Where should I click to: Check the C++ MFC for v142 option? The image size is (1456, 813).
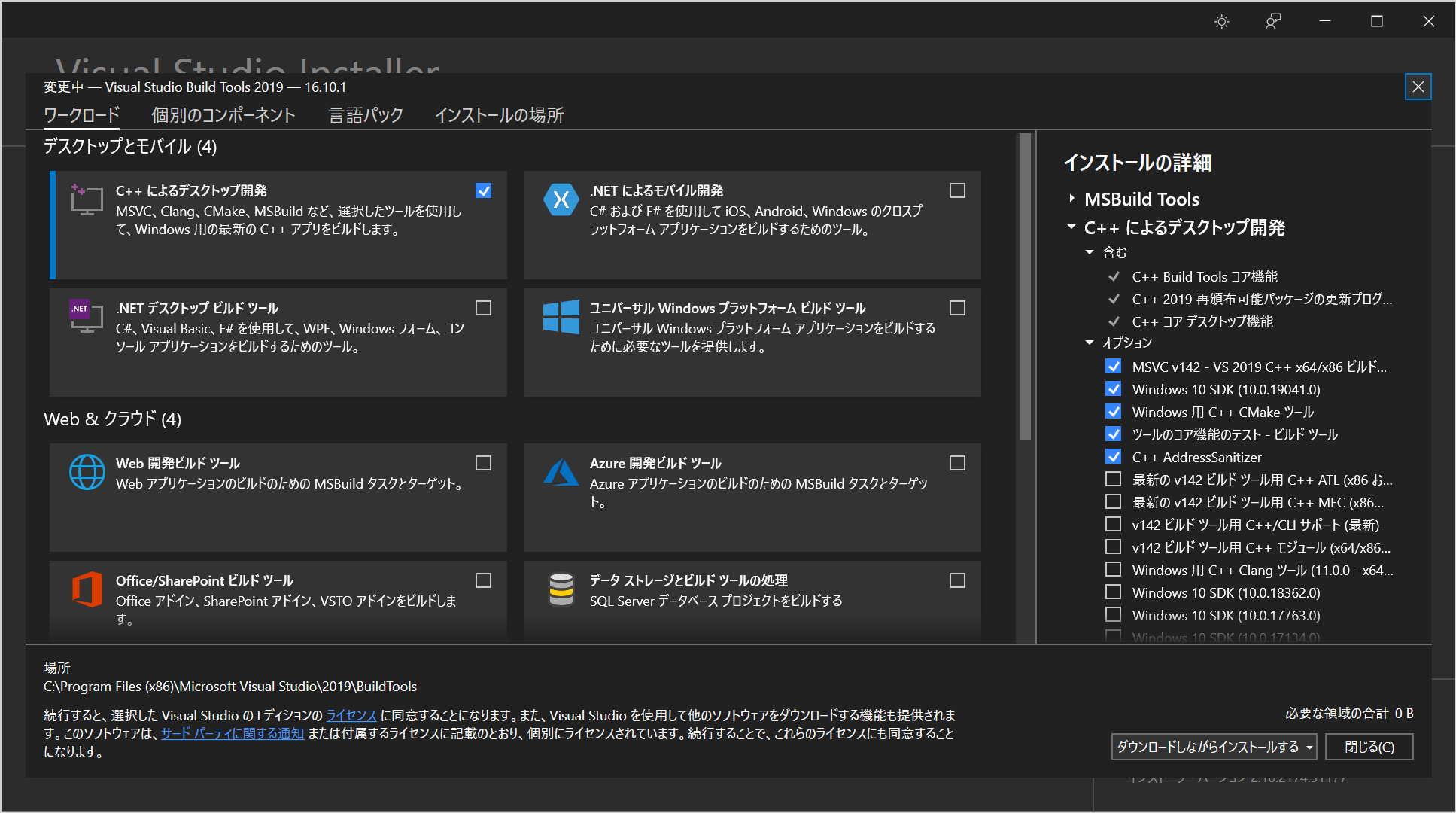(1114, 501)
